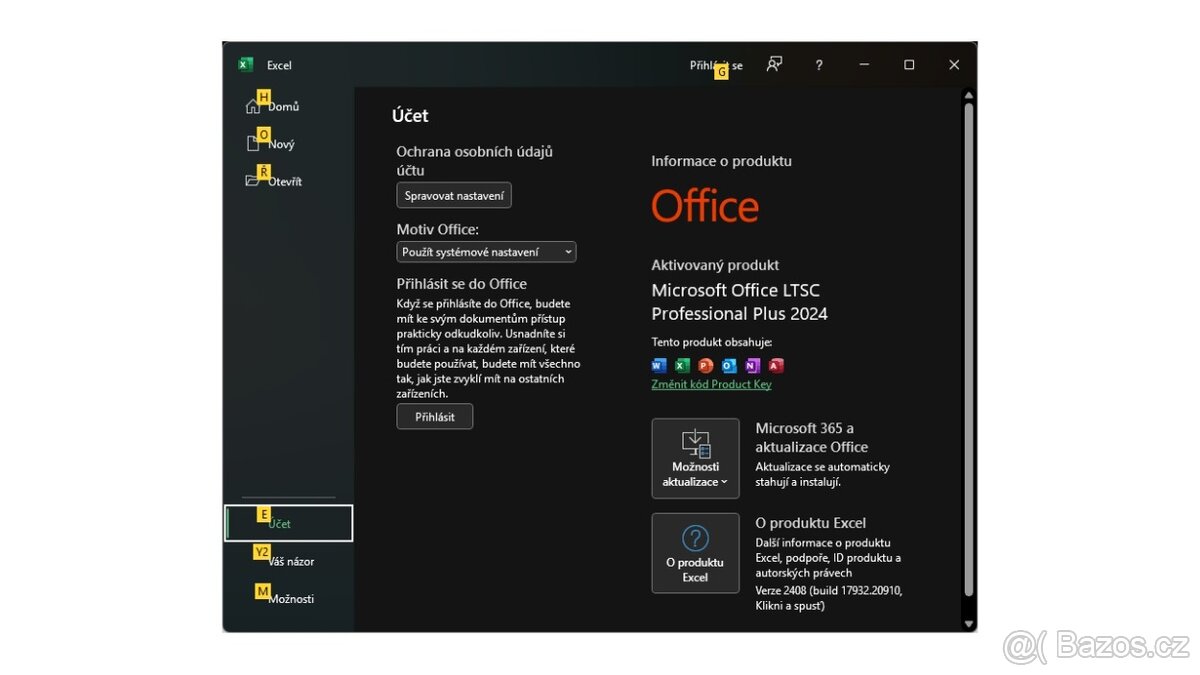The height and width of the screenshot is (675, 1200).
Task: Click the Outlook icon under product contents
Action: point(729,365)
